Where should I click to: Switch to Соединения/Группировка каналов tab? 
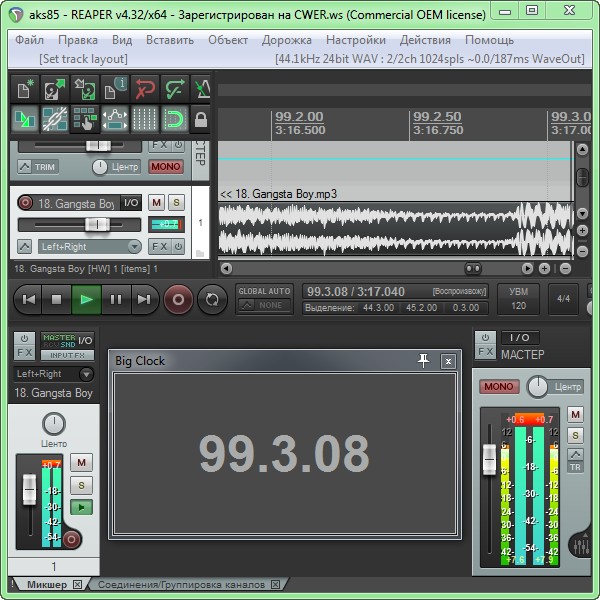point(181,585)
